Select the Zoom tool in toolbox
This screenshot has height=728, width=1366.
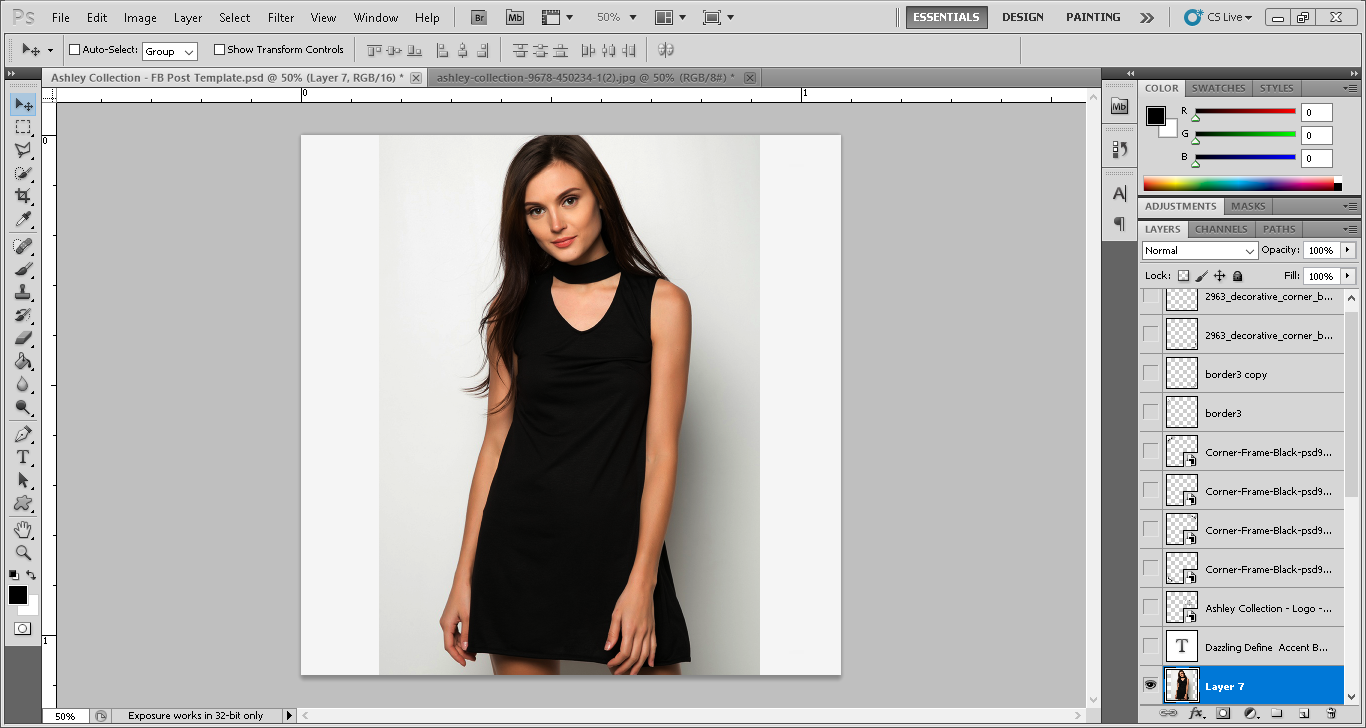[23, 552]
